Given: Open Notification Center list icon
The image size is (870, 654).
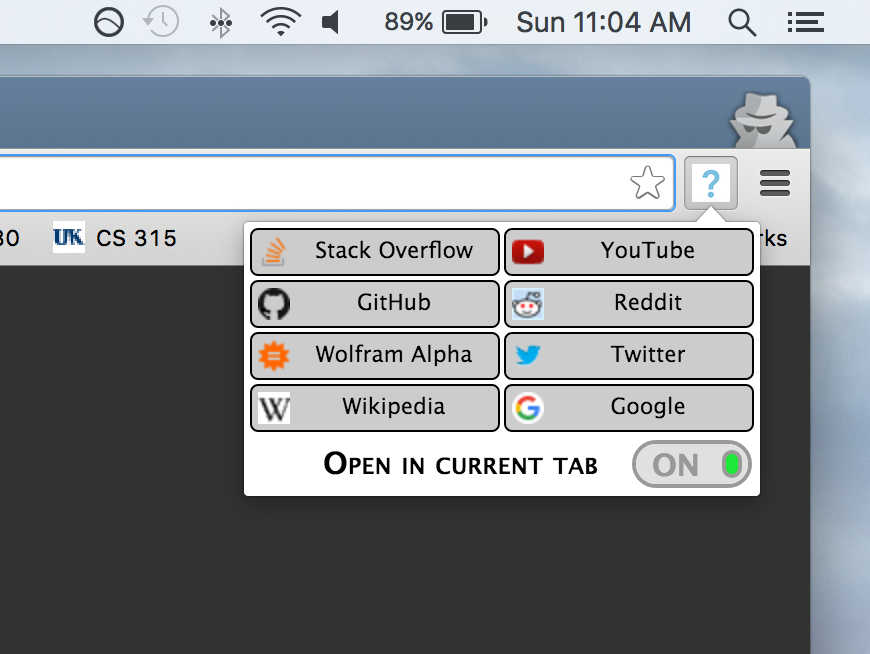Looking at the screenshot, I should (x=806, y=23).
